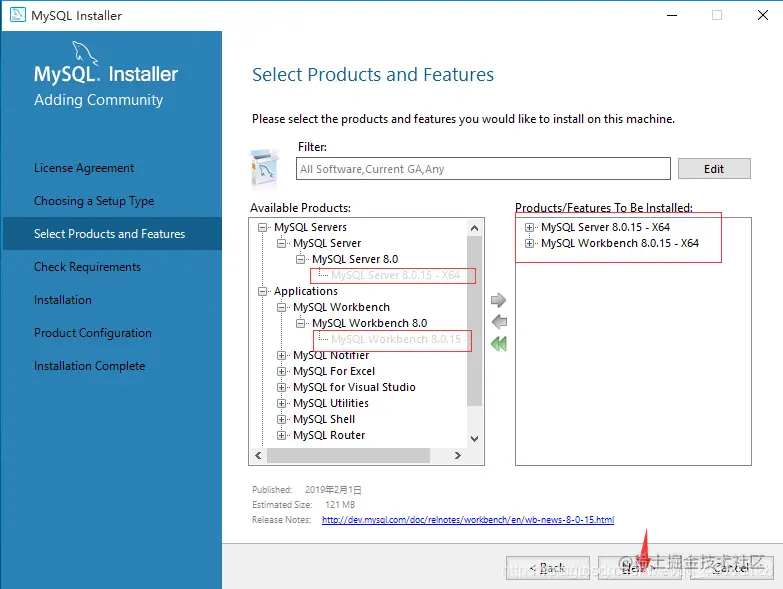The height and width of the screenshot is (589, 783).
Task: Click the MySQL dolphin logo
Action: (85, 53)
